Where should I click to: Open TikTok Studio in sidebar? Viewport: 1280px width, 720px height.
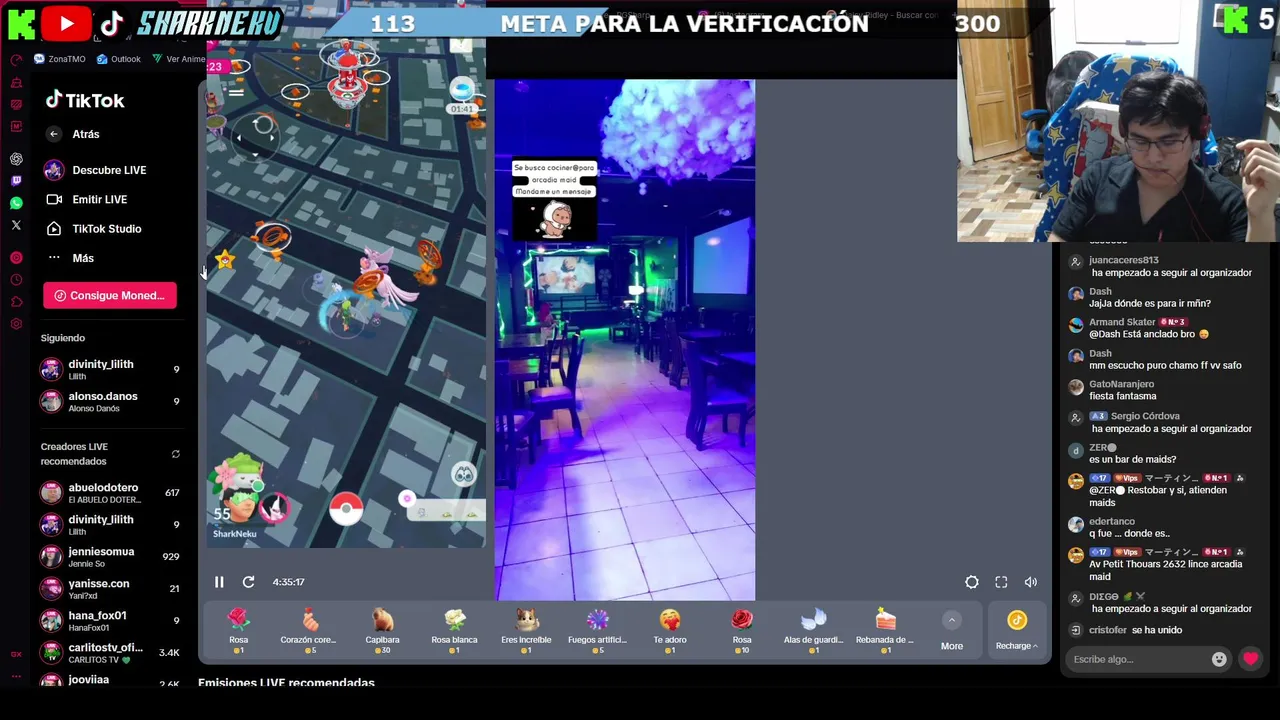point(94,229)
